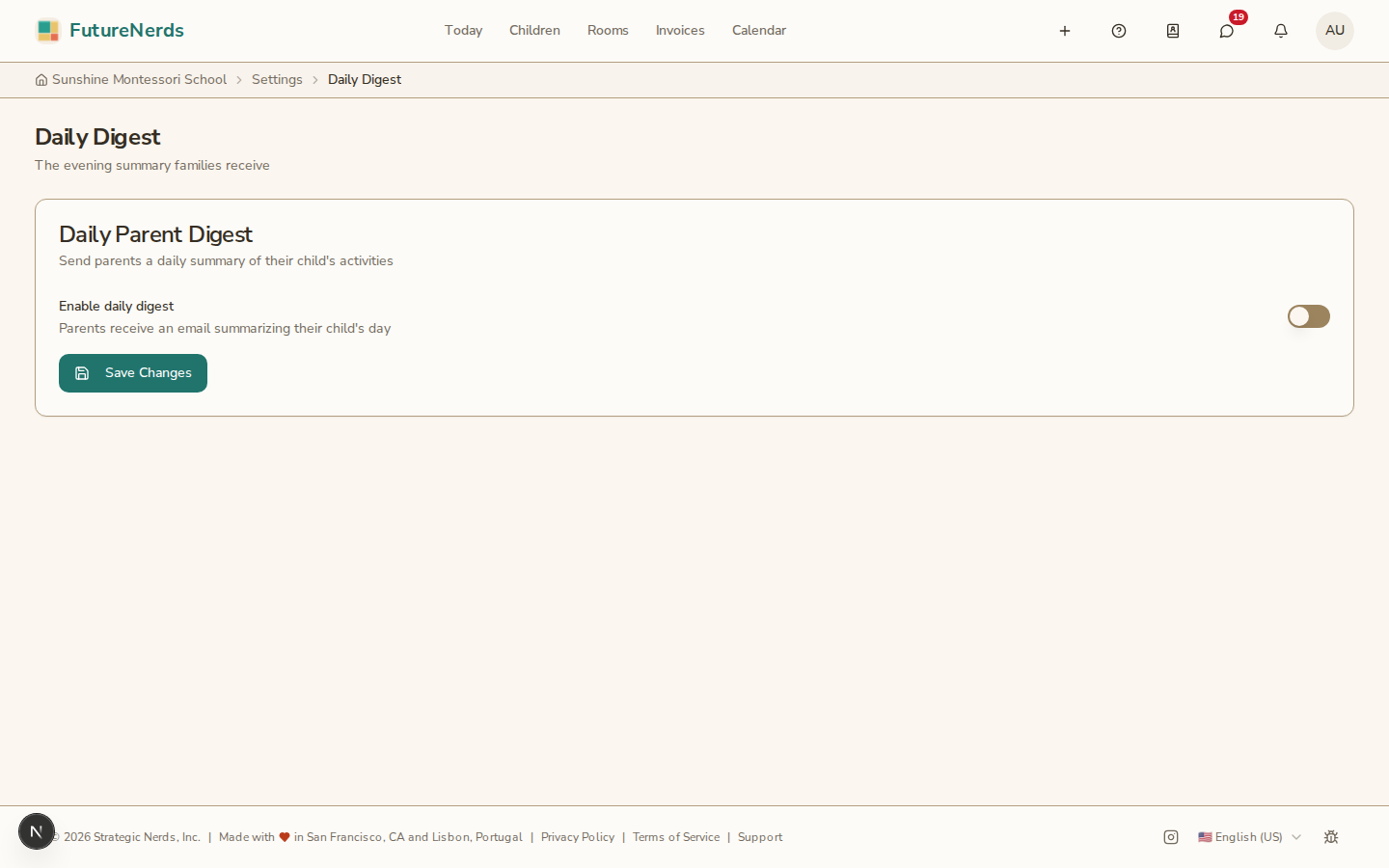Open the Invoices menu item

[680, 31]
